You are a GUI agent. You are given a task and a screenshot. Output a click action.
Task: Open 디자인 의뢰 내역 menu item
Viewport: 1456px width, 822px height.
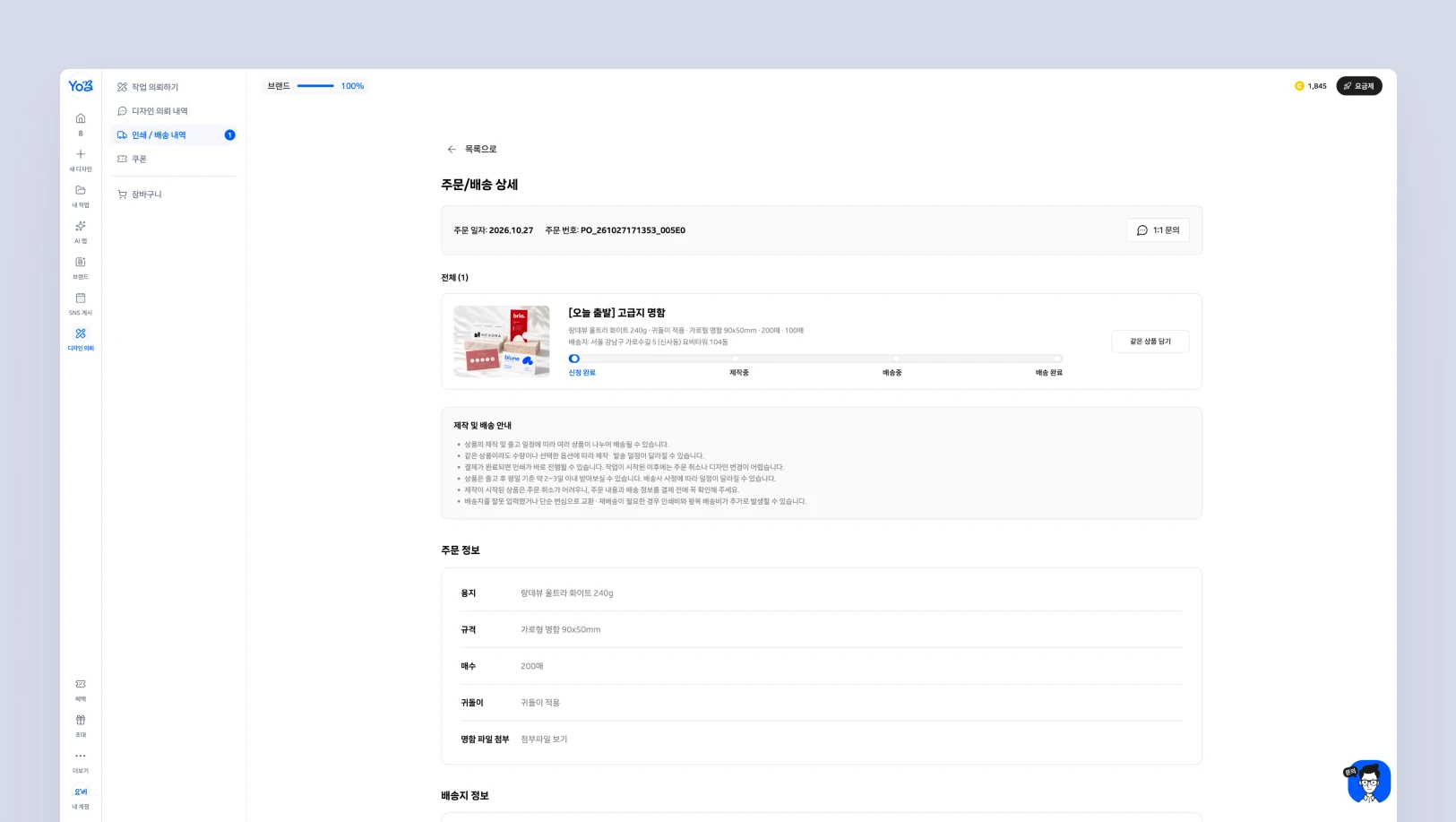[174, 111]
